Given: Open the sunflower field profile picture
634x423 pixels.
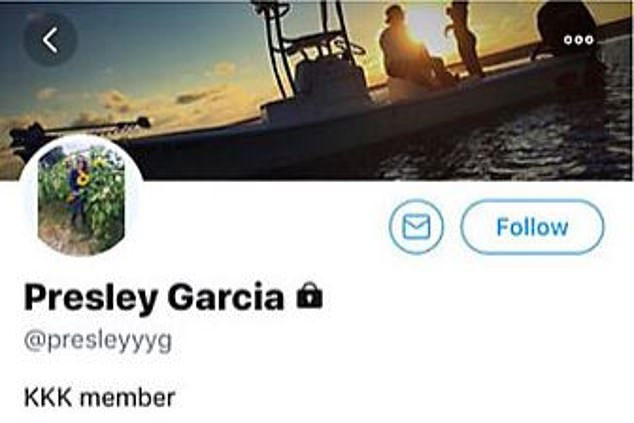Looking at the screenshot, I should point(81,198).
